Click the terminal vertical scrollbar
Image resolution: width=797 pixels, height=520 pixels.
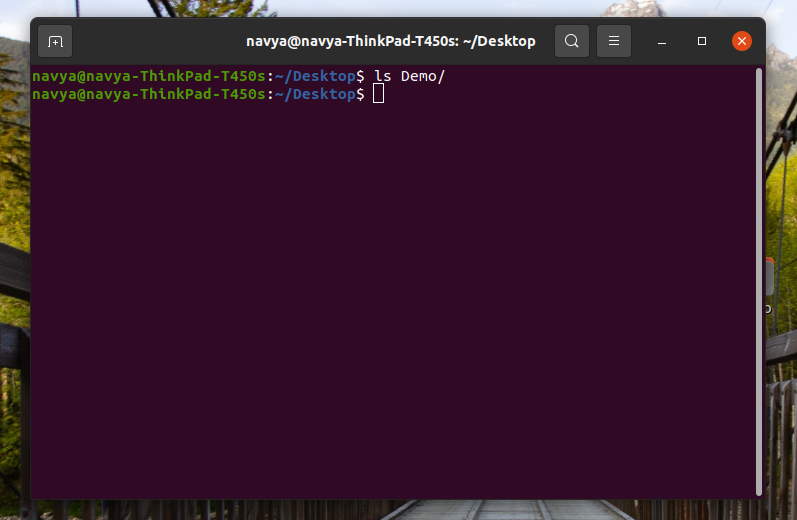tap(759, 281)
